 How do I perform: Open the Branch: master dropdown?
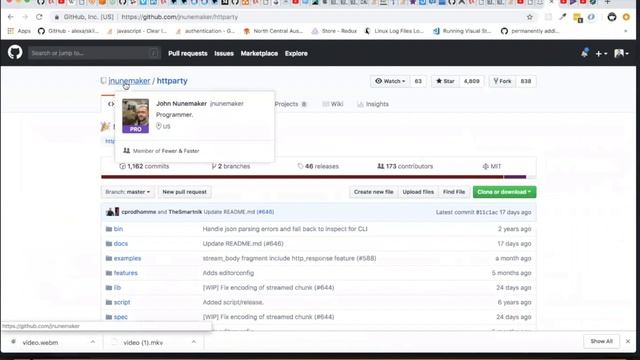coord(128,192)
